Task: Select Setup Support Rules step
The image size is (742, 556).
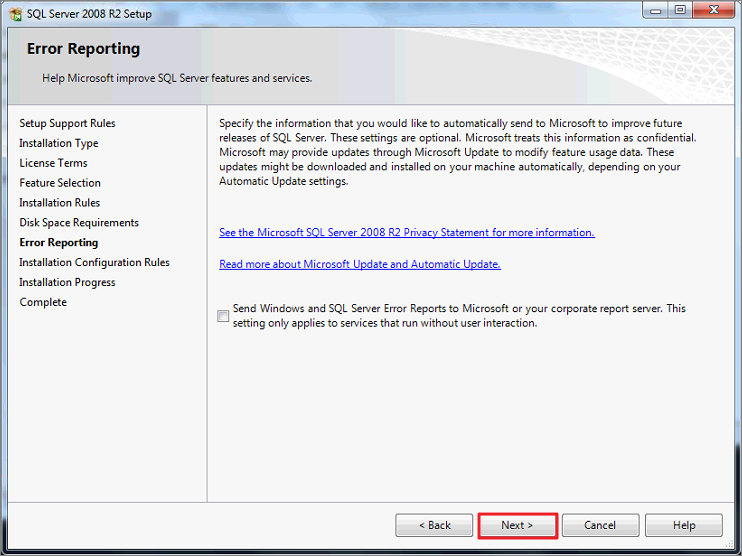Action: tap(67, 123)
